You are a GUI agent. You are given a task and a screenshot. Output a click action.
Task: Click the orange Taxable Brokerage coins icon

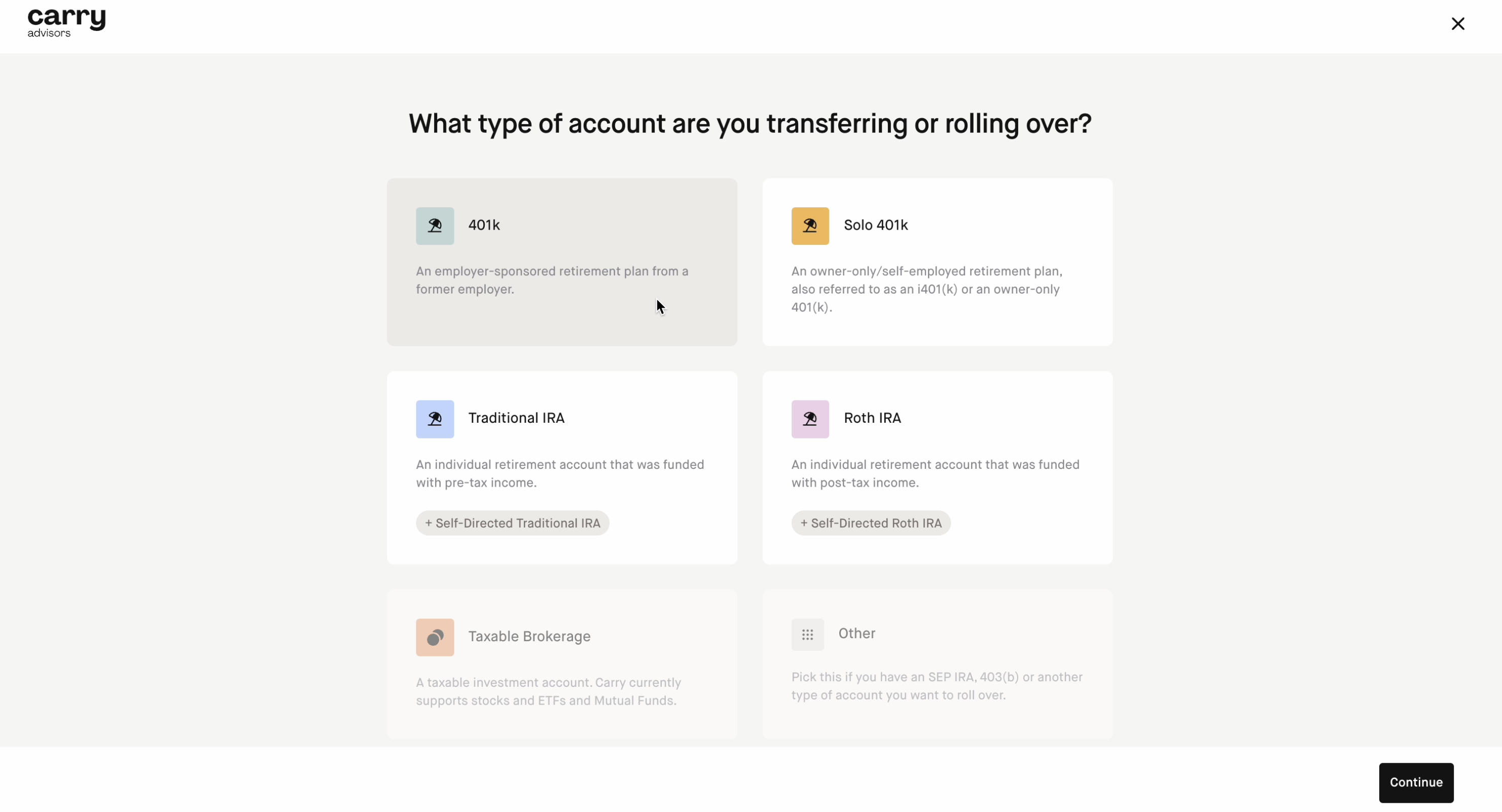point(435,637)
